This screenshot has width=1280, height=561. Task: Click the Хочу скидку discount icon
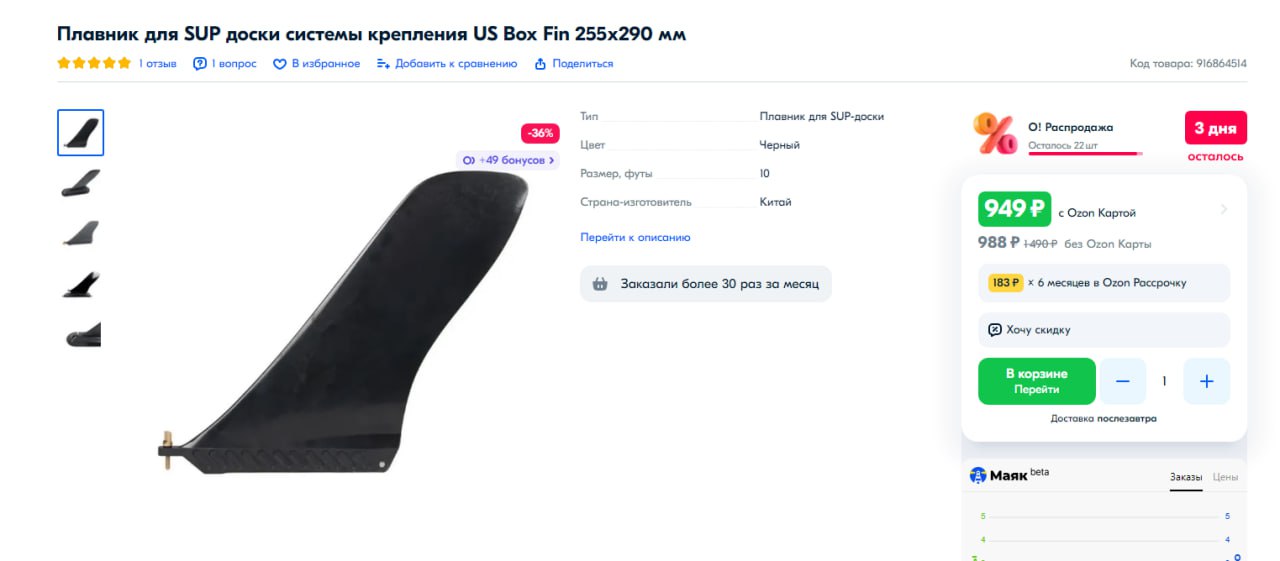coord(995,330)
